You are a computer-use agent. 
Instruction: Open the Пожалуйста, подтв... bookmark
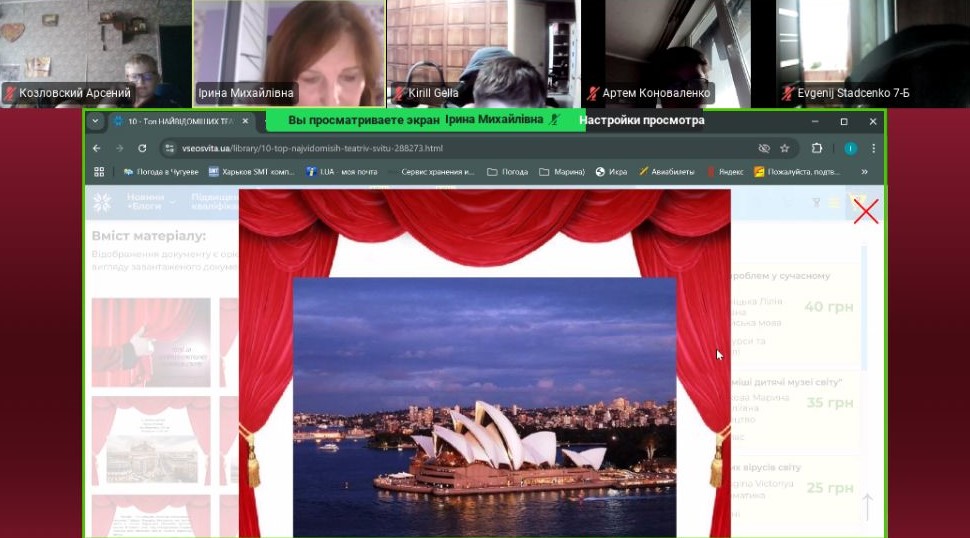(797, 172)
